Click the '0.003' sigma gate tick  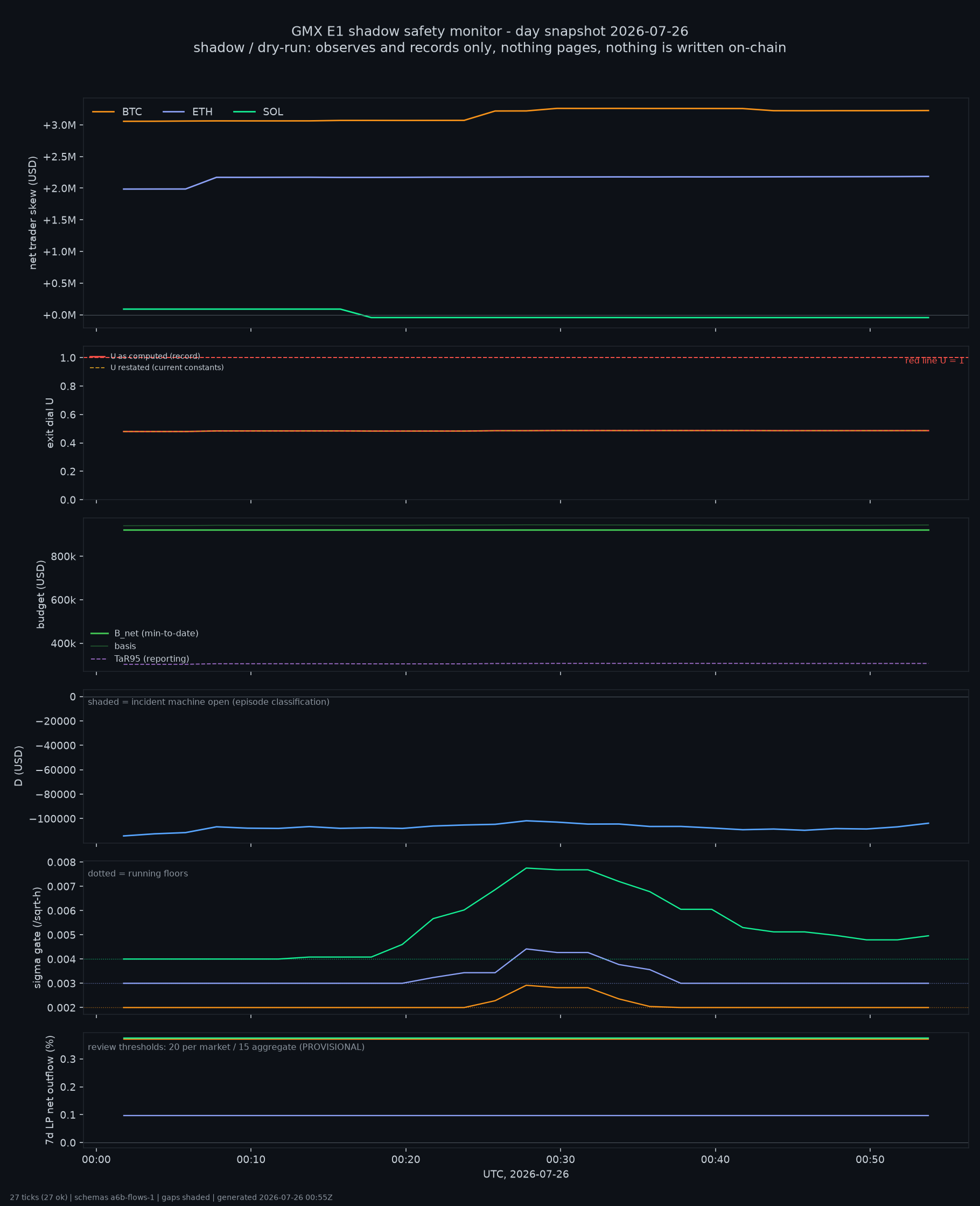[61, 983]
